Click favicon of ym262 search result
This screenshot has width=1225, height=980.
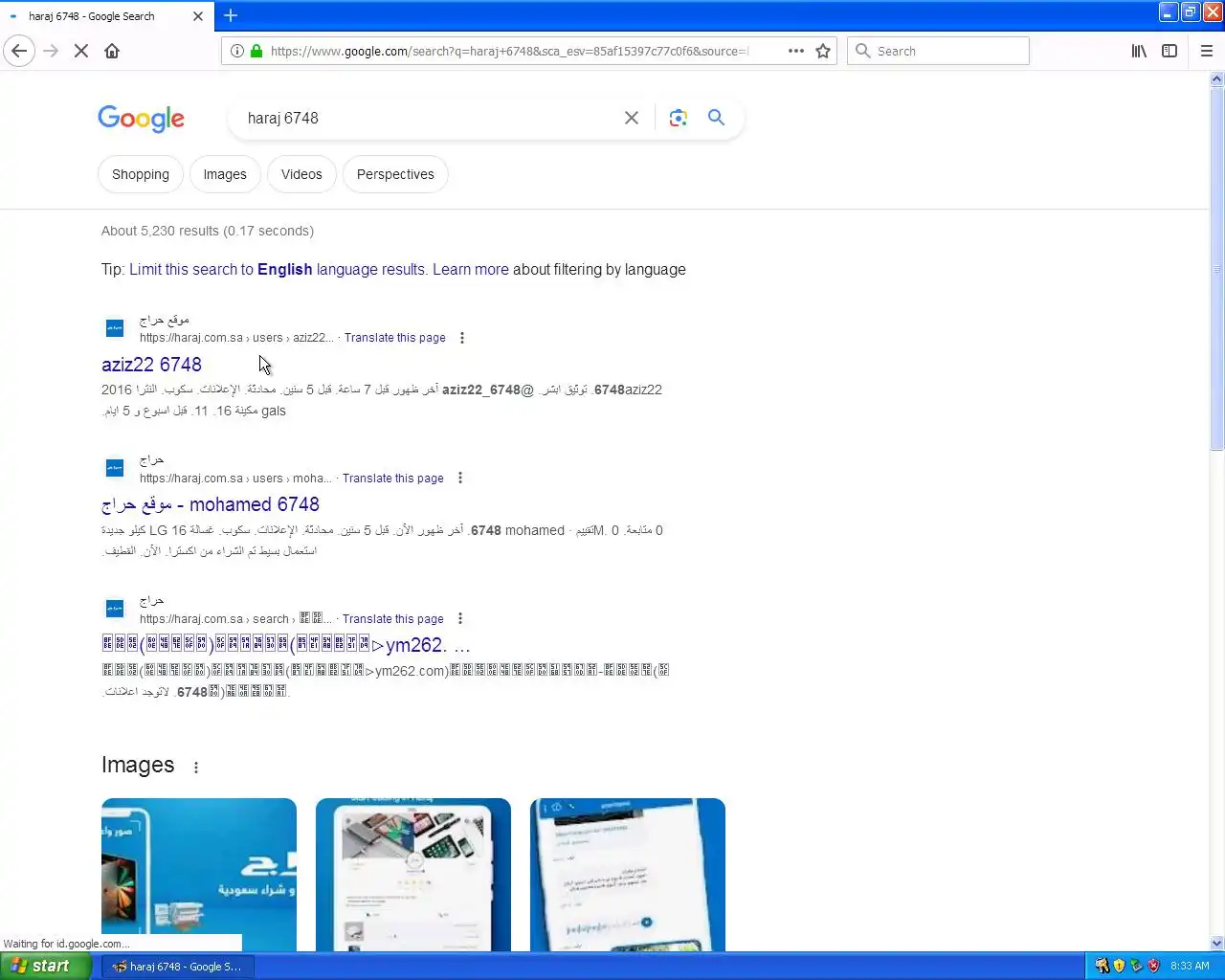pos(115,610)
